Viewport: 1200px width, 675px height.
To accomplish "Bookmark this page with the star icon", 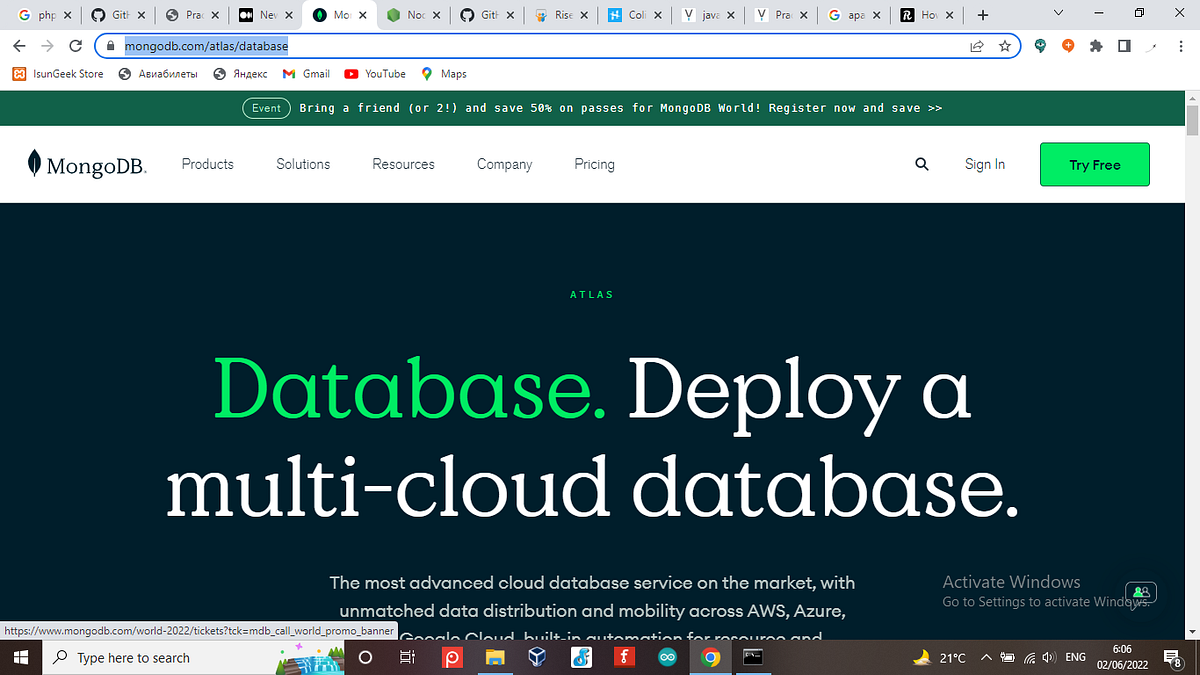I will click(x=1004, y=45).
